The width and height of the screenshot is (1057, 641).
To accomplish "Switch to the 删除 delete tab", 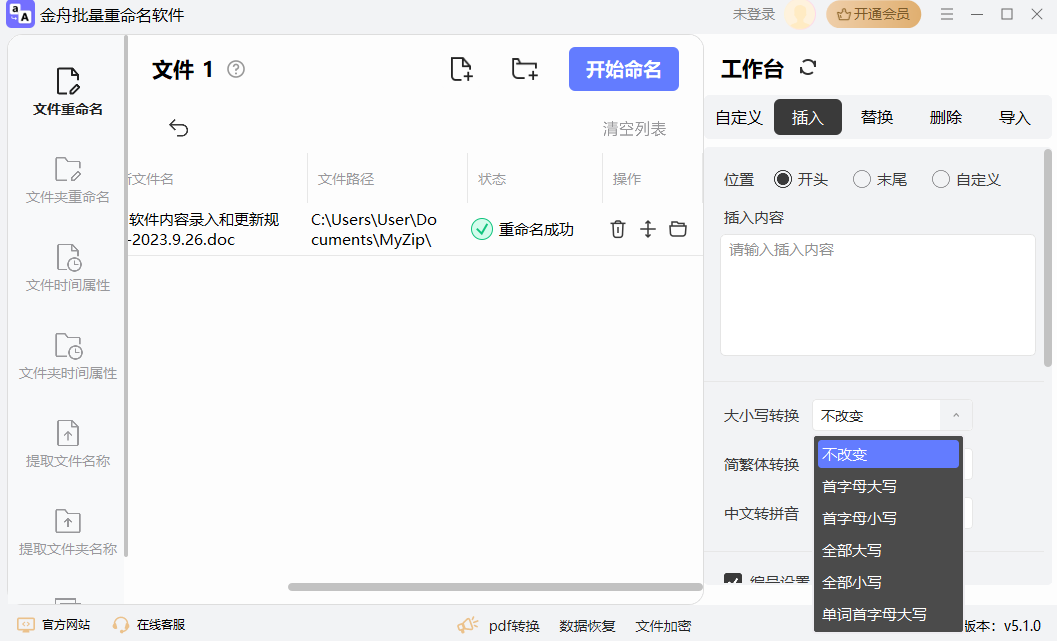I will pyautogui.click(x=946, y=117).
